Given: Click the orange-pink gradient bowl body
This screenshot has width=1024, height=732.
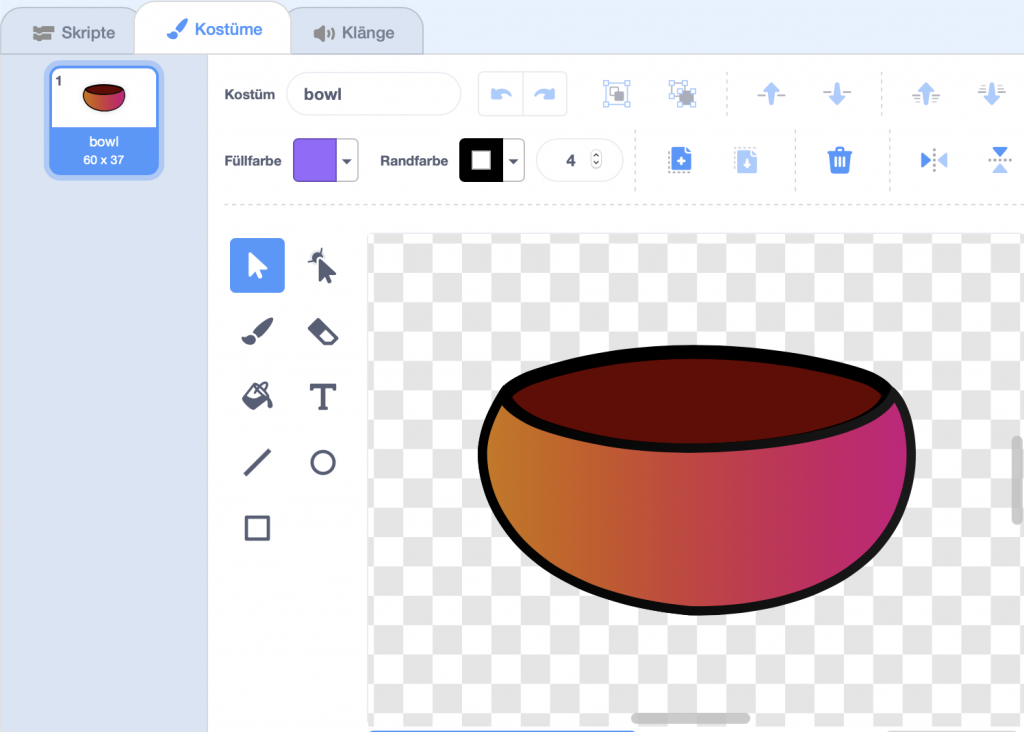Looking at the screenshot, I should click(x=696, y=522).
